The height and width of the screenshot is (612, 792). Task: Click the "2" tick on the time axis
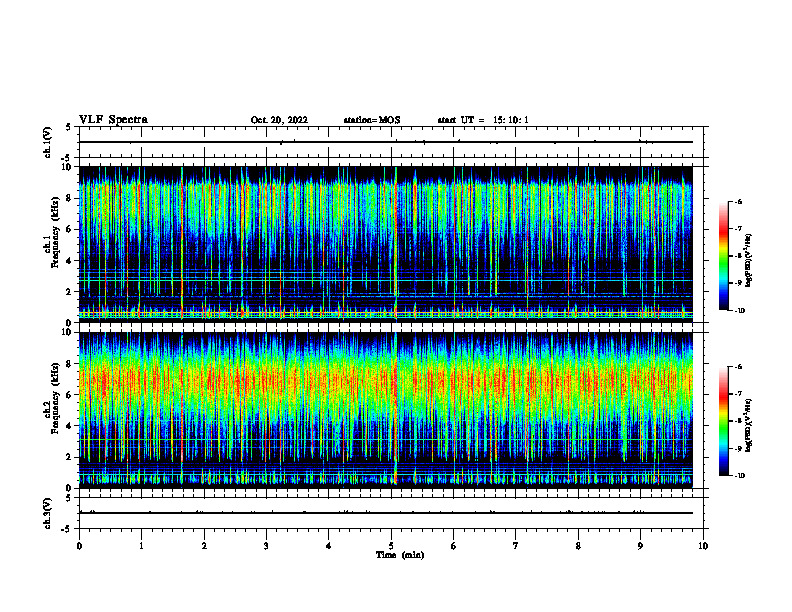pyautogui.click(x=204, y=546)
